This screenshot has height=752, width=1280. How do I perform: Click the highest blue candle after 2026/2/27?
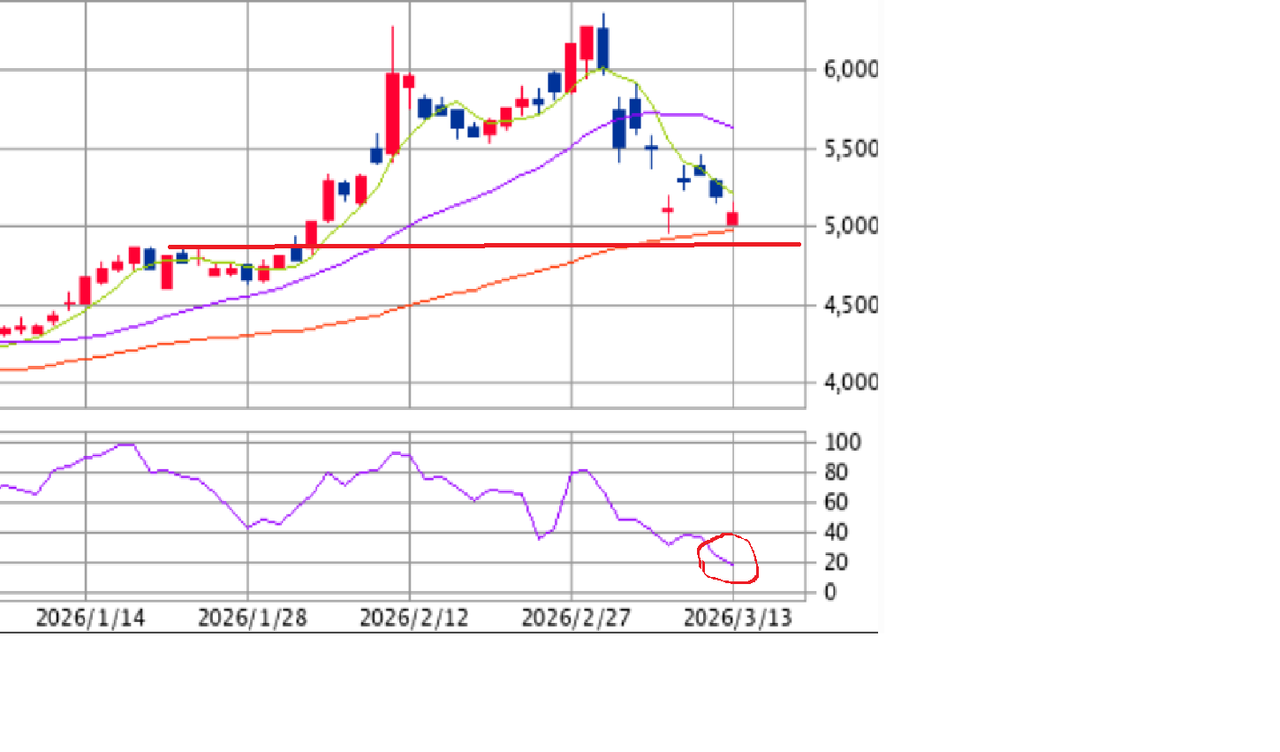[x=603, y=47]
